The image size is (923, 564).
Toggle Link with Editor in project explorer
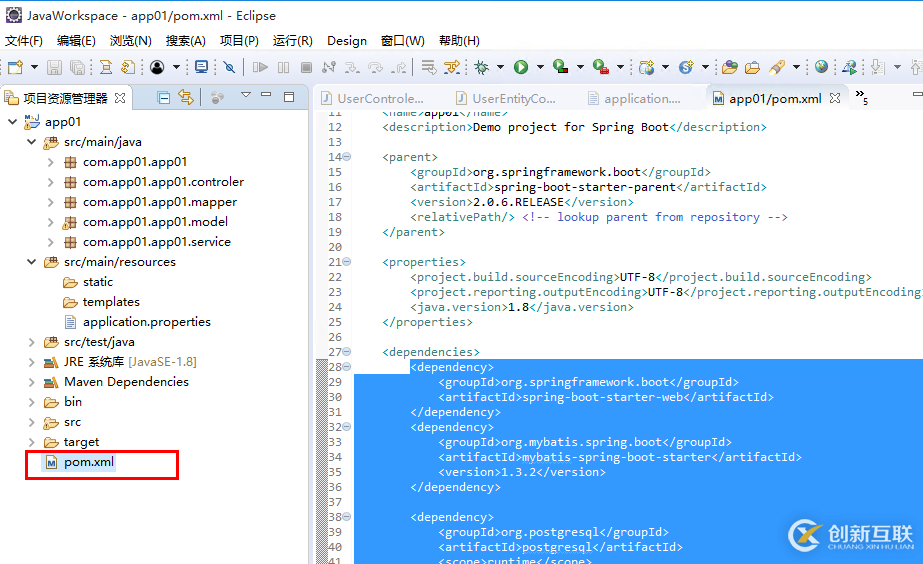pos(186,97)
